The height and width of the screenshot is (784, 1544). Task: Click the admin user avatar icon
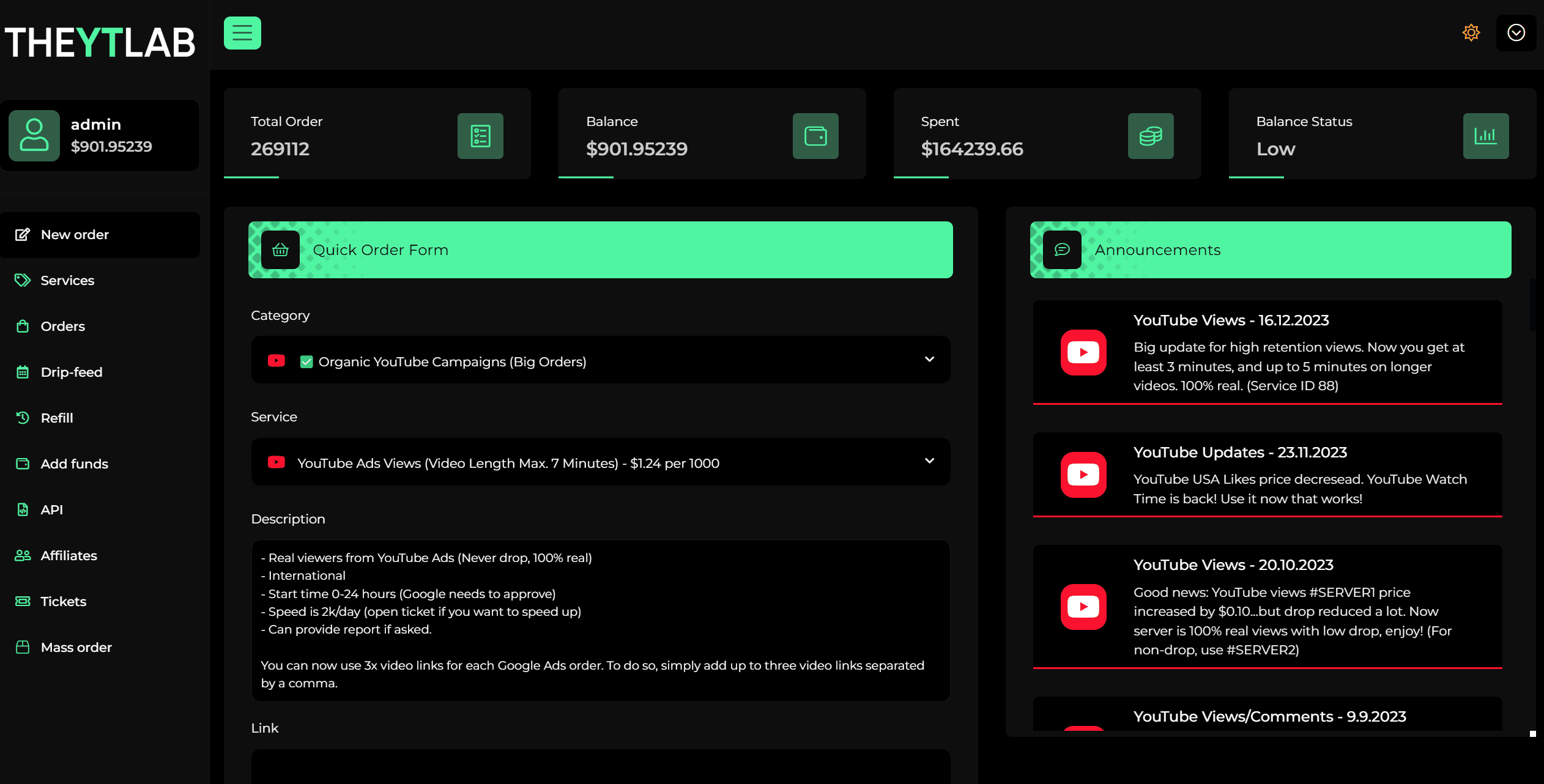(x=34, y=135)
